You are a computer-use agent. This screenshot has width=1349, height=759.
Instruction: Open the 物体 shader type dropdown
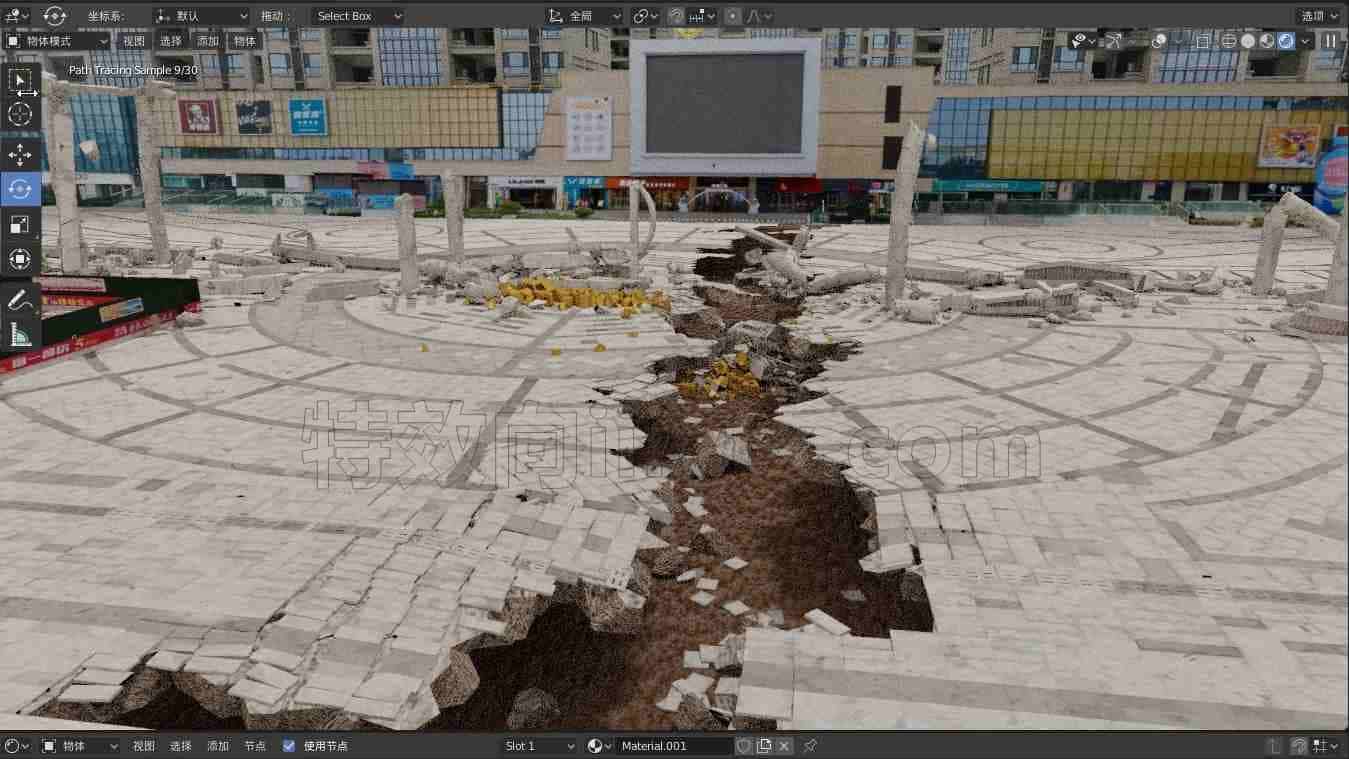(80, 746)
